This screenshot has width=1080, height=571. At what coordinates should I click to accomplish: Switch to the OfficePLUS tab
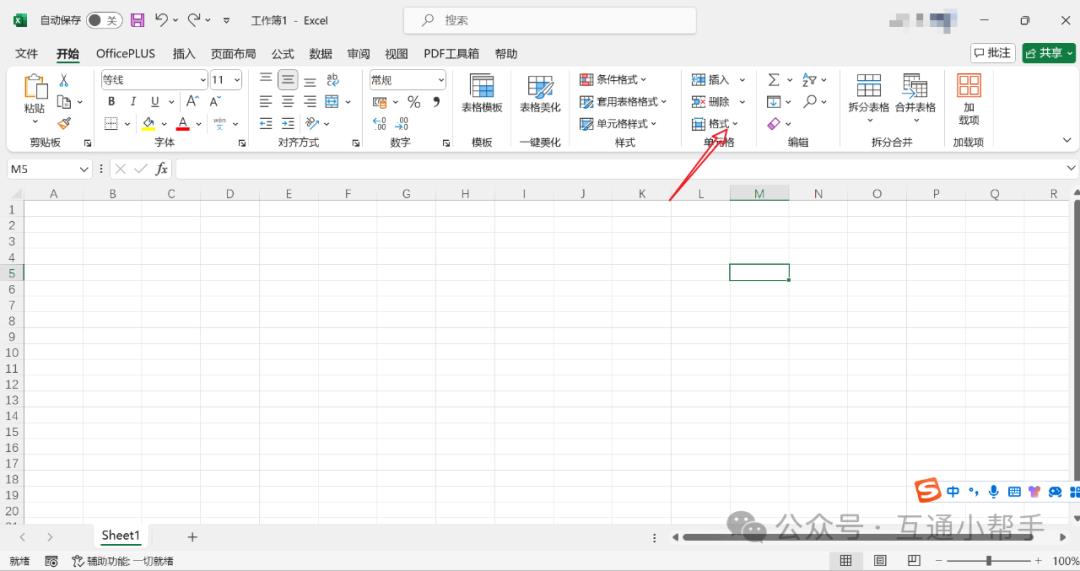click(125, 54)
